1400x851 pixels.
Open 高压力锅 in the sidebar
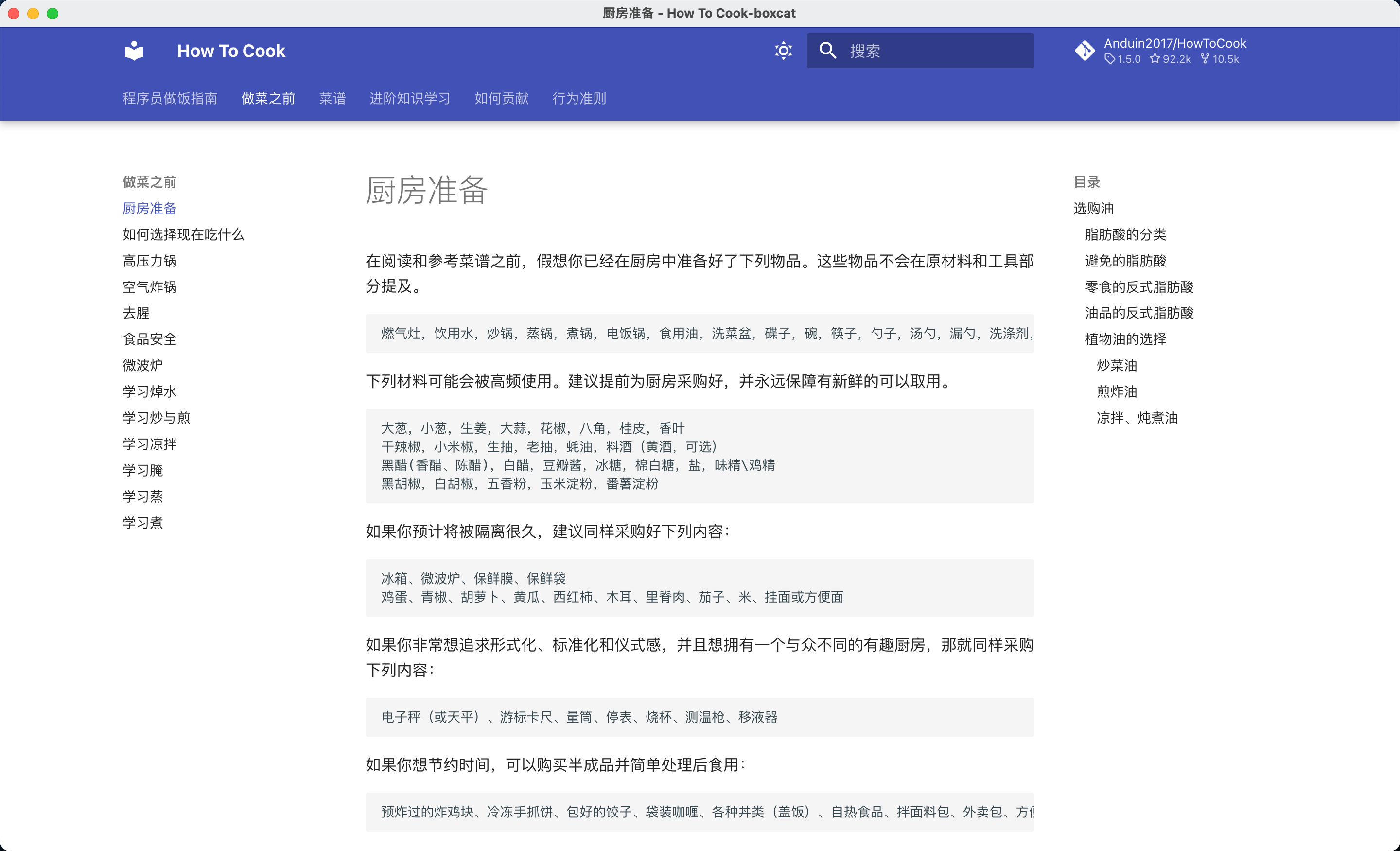pyautogui.click(x=149, y=261)
